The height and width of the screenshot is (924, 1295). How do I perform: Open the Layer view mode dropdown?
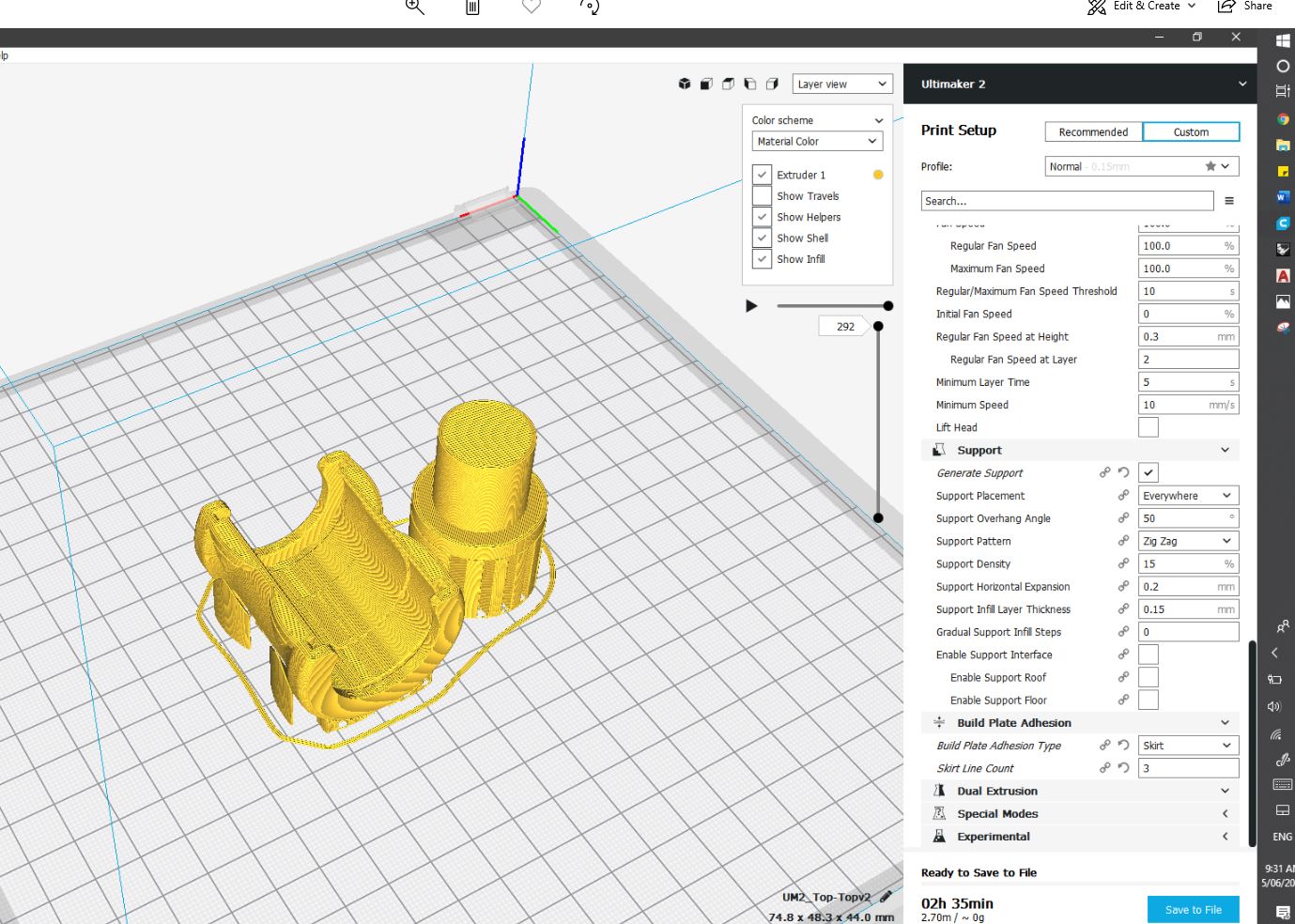[842, 85]
